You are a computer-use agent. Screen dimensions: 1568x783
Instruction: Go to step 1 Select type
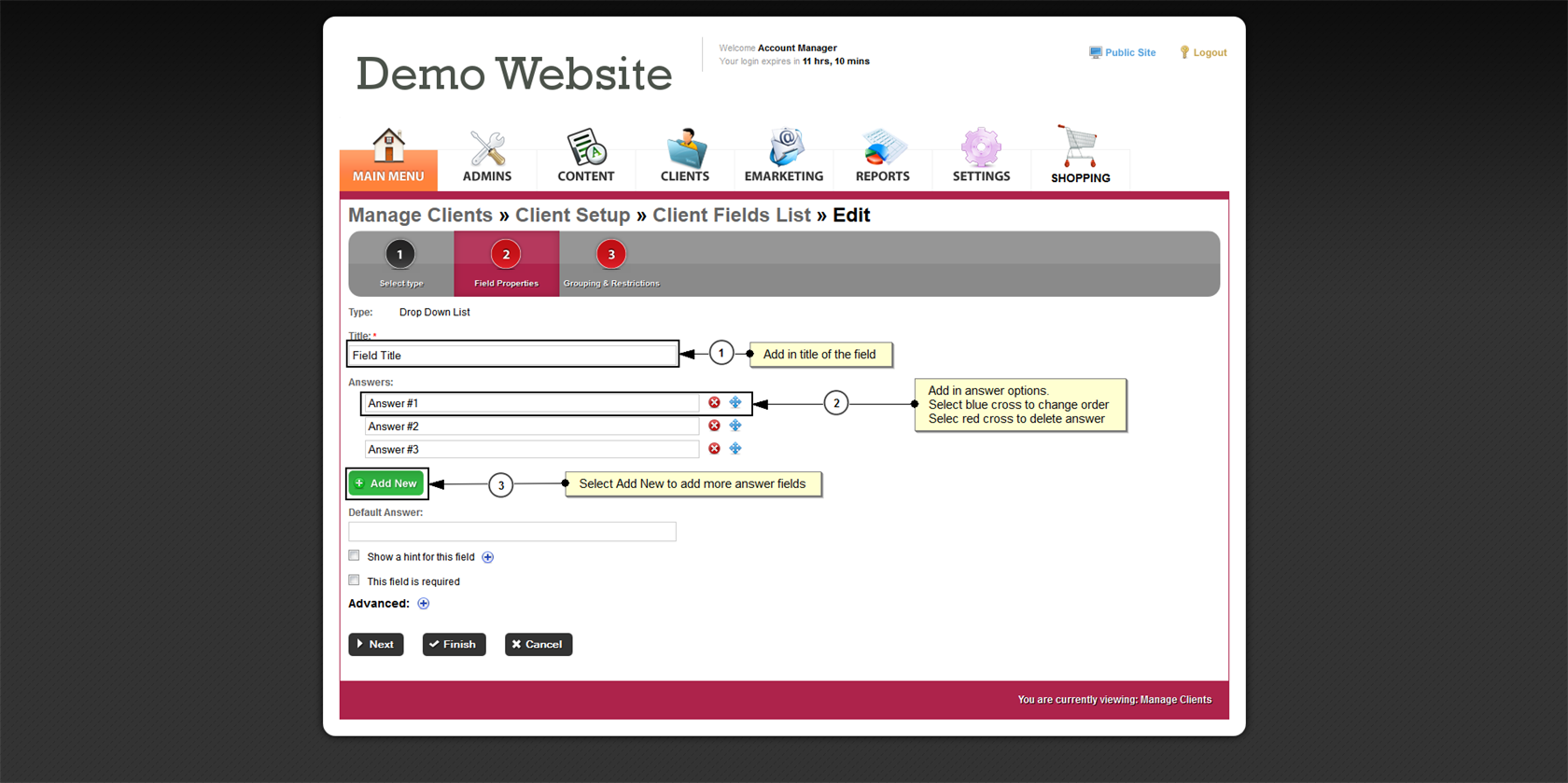(x=400, y=255)
